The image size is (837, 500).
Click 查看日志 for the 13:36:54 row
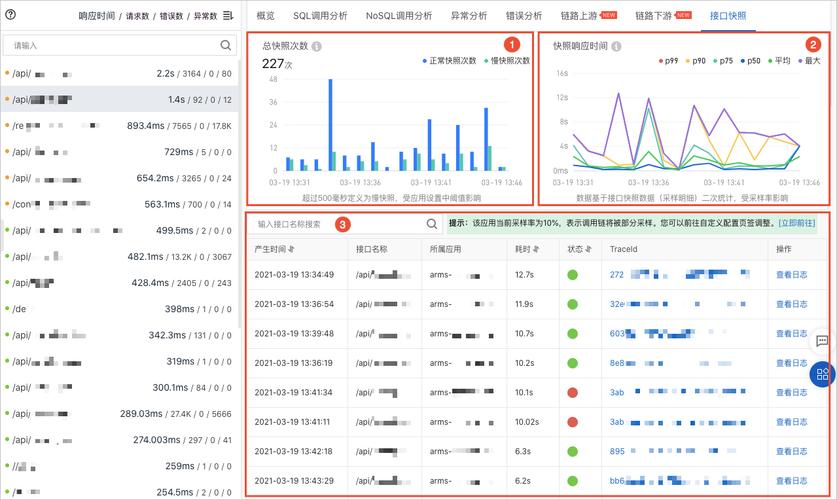click(x=792, y=304)
